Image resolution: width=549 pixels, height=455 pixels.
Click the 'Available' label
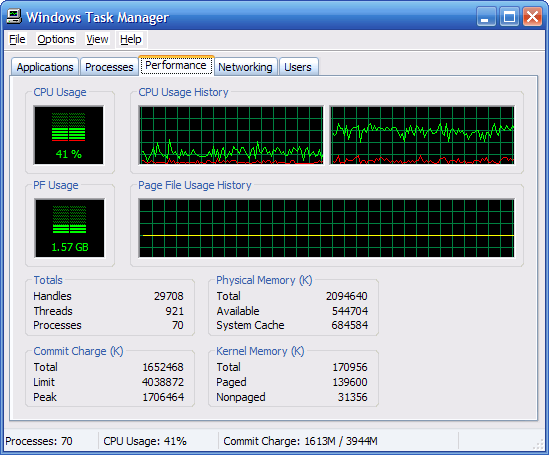coord(238,311)
